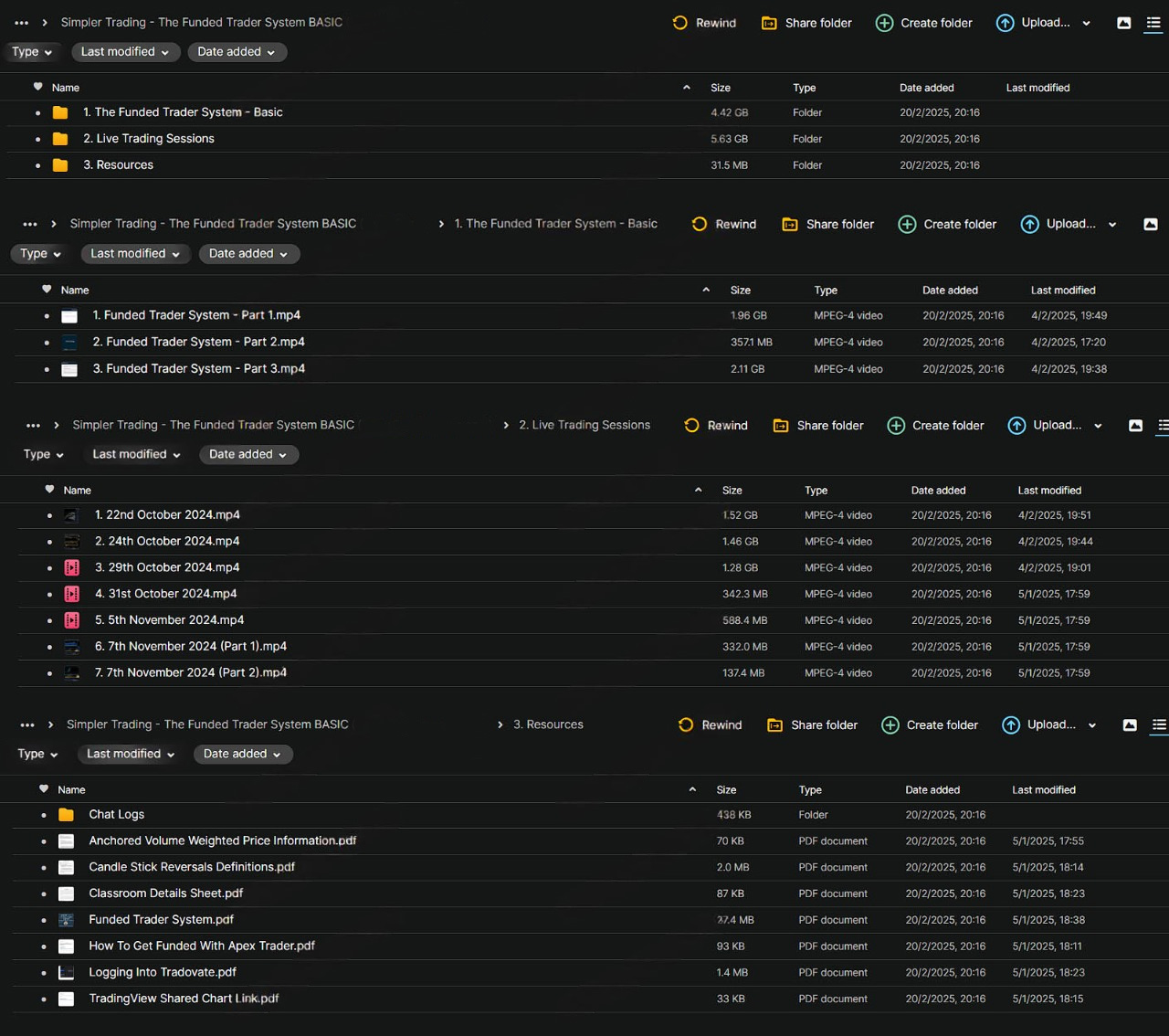Viewport: 1169px width, 1036px height.
Task: Open the 2. Live Trading Sessions folder row
Action: pyautogui.click(x=584, y=139)
